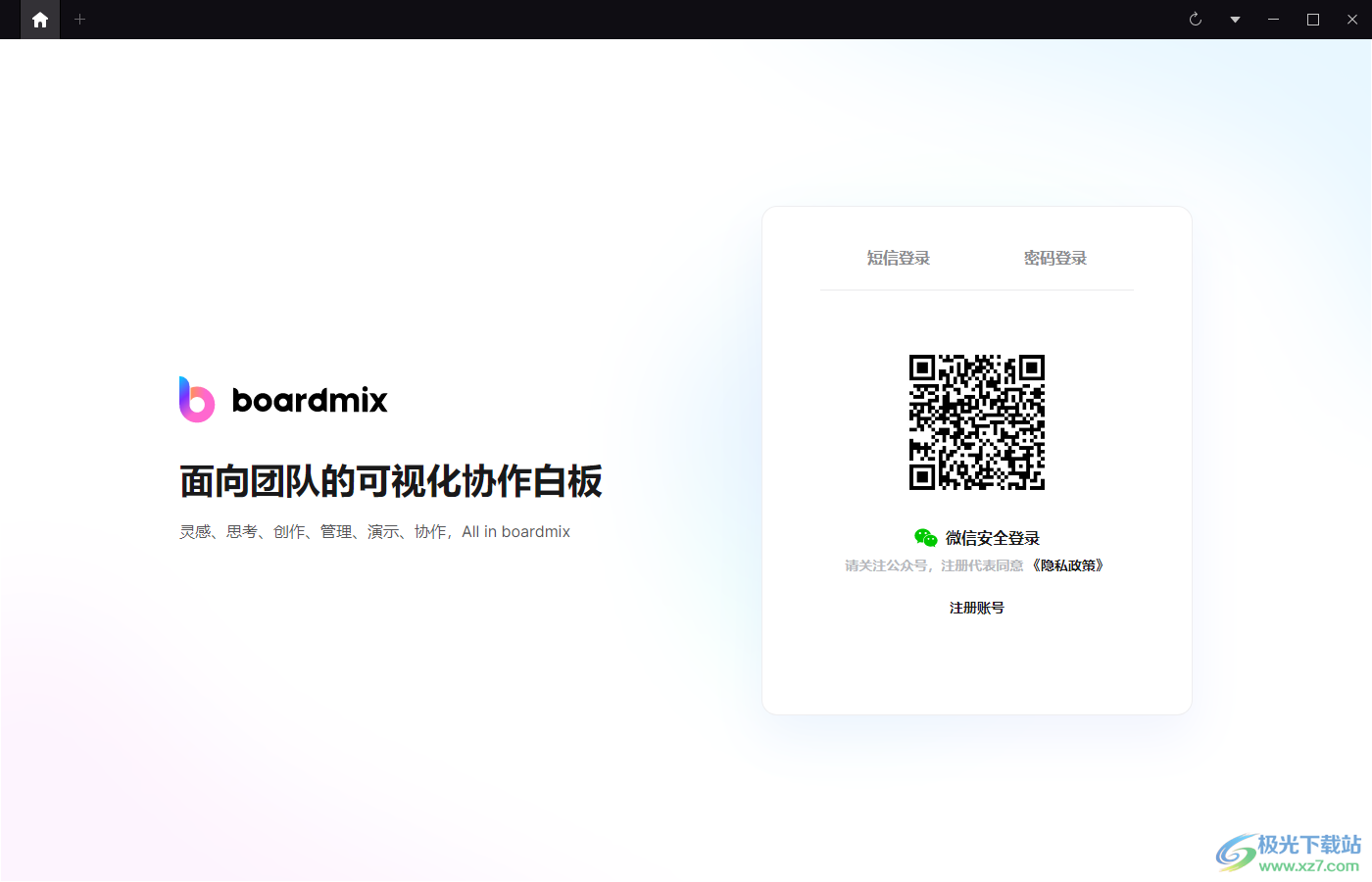The width and height of the screenshot is (1372, 882).
Task: Minimize the boardmix window
Action: (x=1274, y=20)
